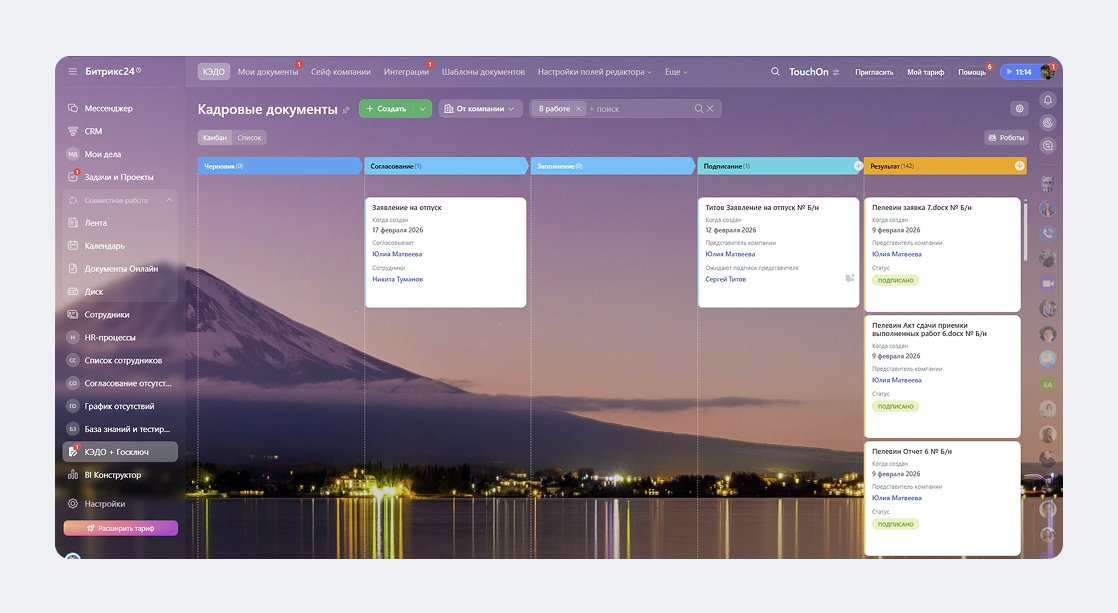
Task: Open notifications bell icon
Action: tap(1047, 100)
